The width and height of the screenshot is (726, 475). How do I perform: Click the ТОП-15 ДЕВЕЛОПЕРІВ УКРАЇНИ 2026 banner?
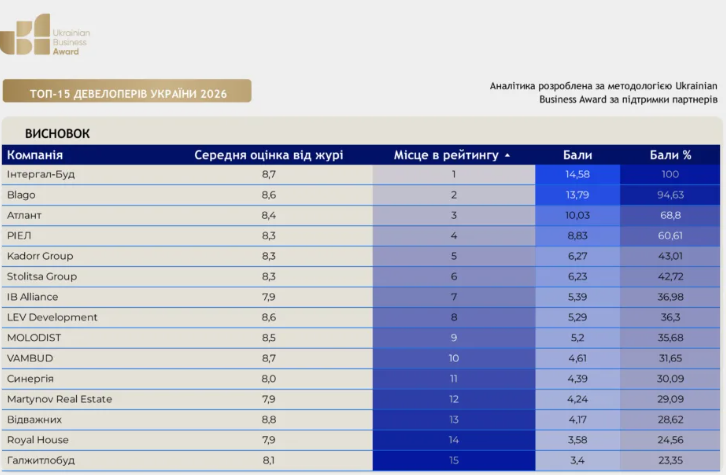point(127,91)
